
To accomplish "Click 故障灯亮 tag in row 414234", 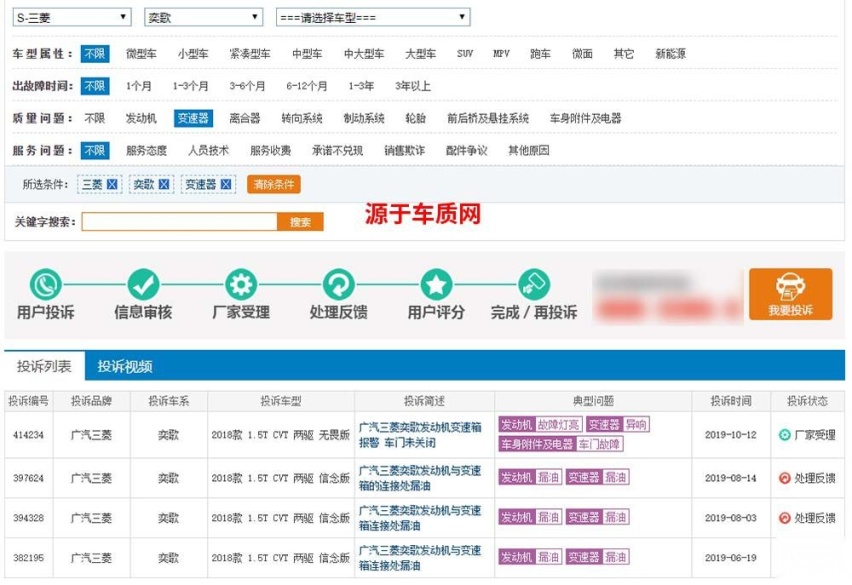I will tap(559, 424).
